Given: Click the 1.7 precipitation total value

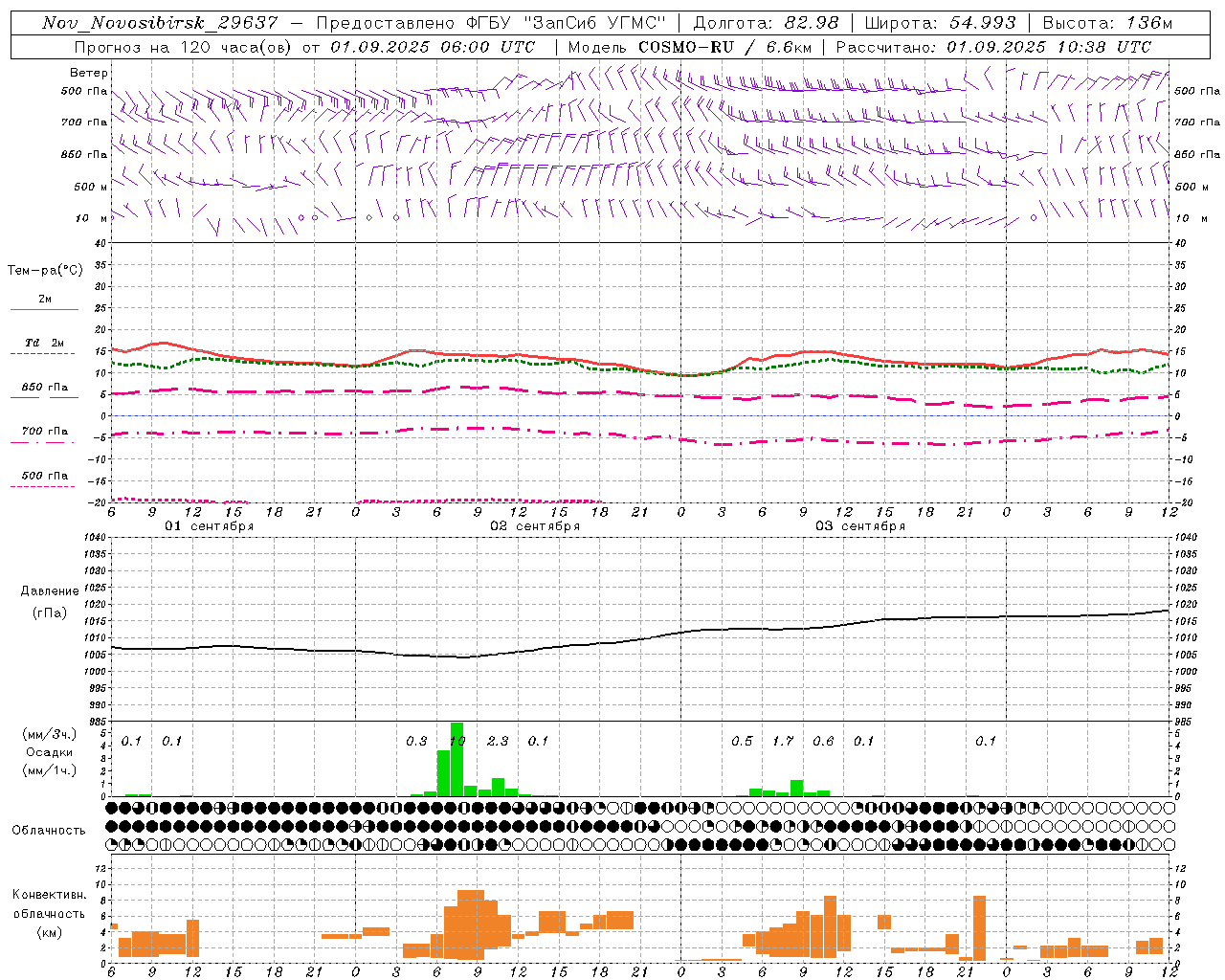Looking at the screenshot, I should (783, 741).
